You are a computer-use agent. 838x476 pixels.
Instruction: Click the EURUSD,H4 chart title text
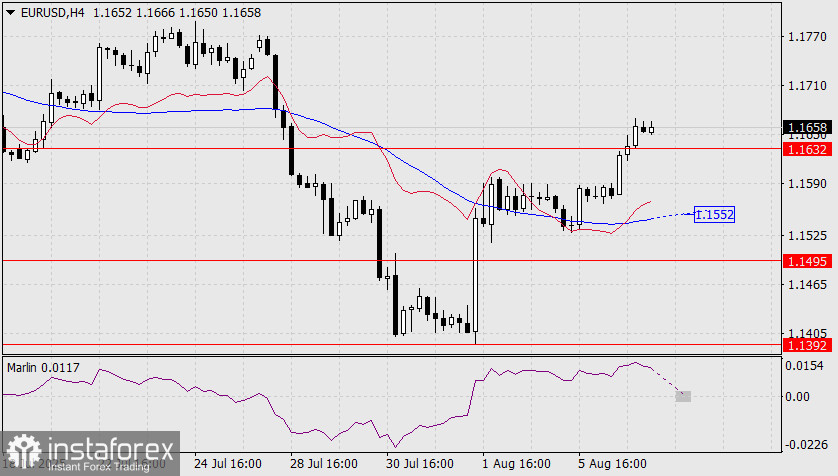click(52, 12)
